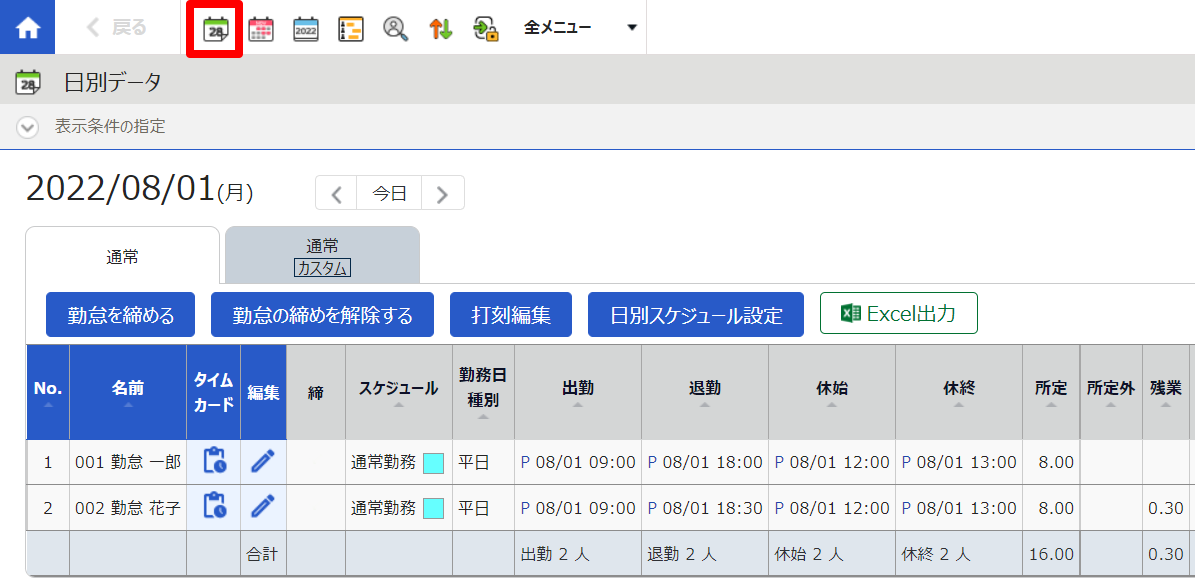
Task: Click cyan schedule swatch in 勤怠 一郎 row
Action: click(434, 462)
